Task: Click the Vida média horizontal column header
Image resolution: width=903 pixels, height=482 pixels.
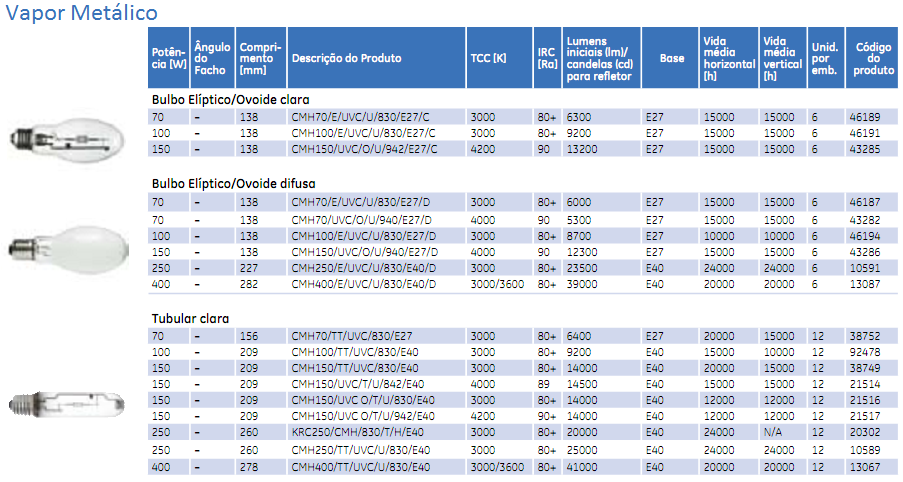Action: tap(729, 58)
